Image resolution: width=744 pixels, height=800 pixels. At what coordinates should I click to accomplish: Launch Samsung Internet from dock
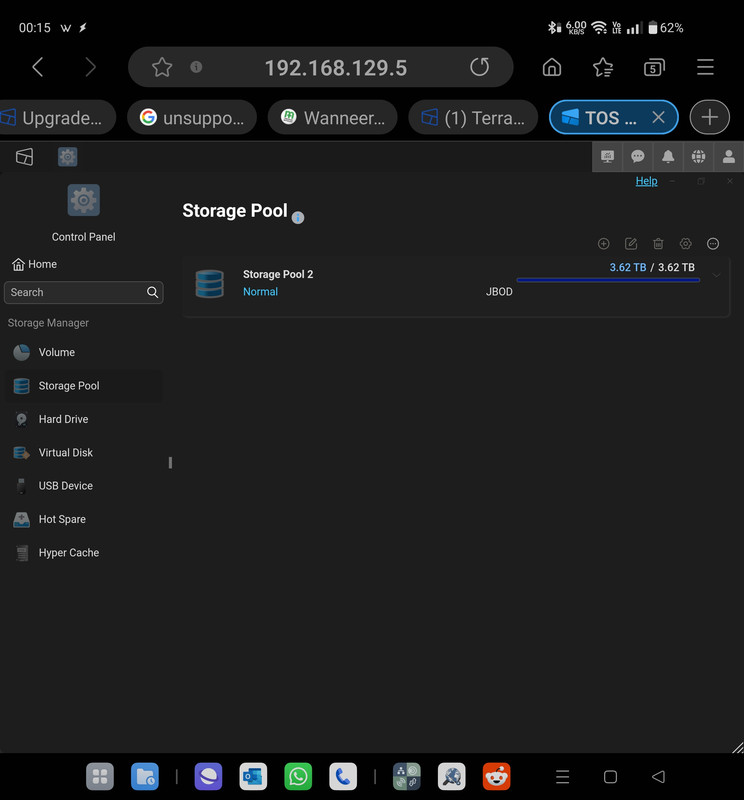208,777
